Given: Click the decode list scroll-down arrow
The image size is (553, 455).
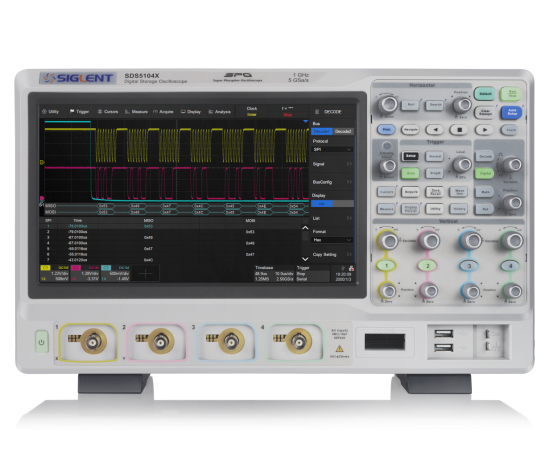Looking at the screenshot, I should [x=305, y=259].
